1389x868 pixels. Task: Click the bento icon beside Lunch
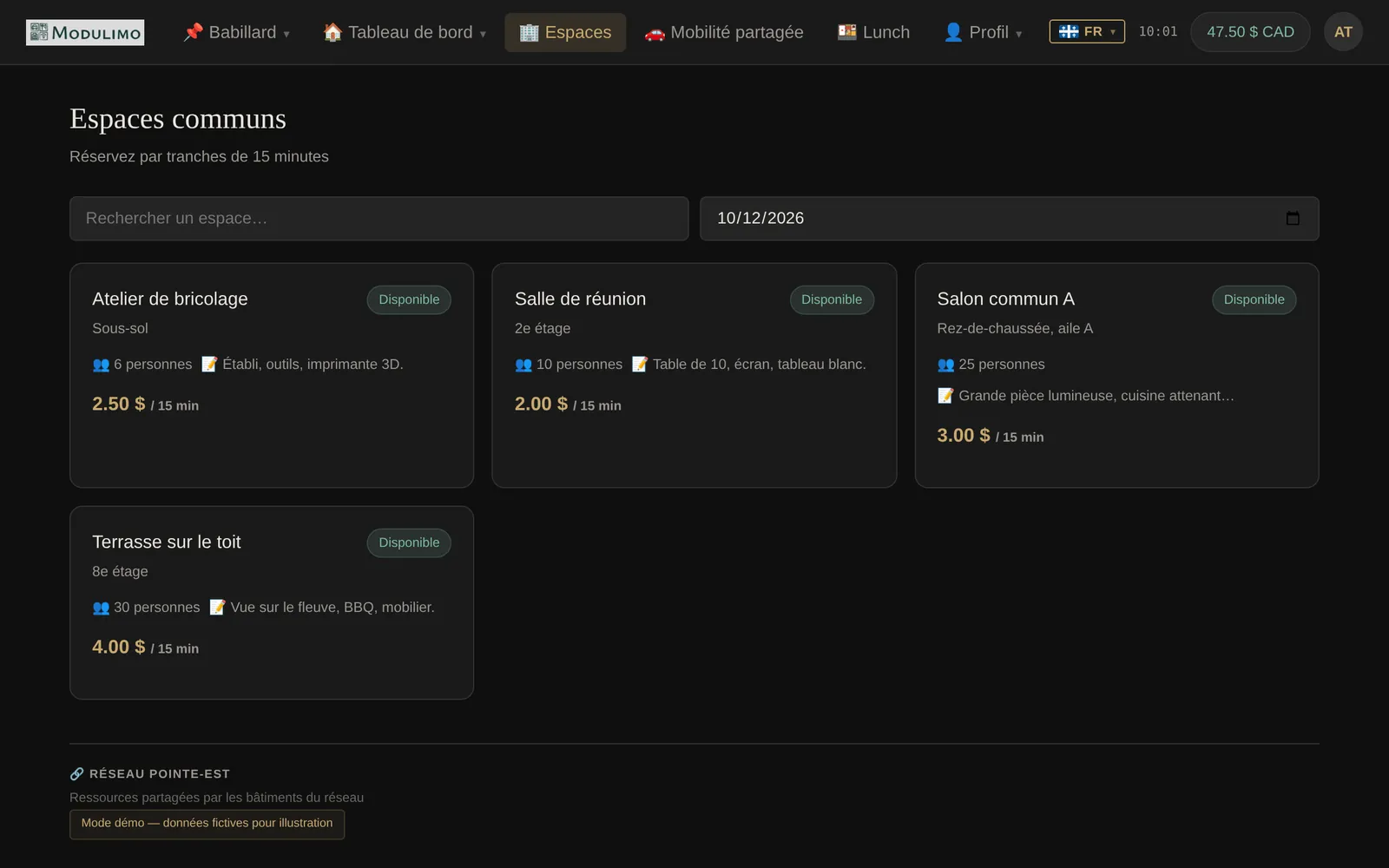(x=847, y=32)
